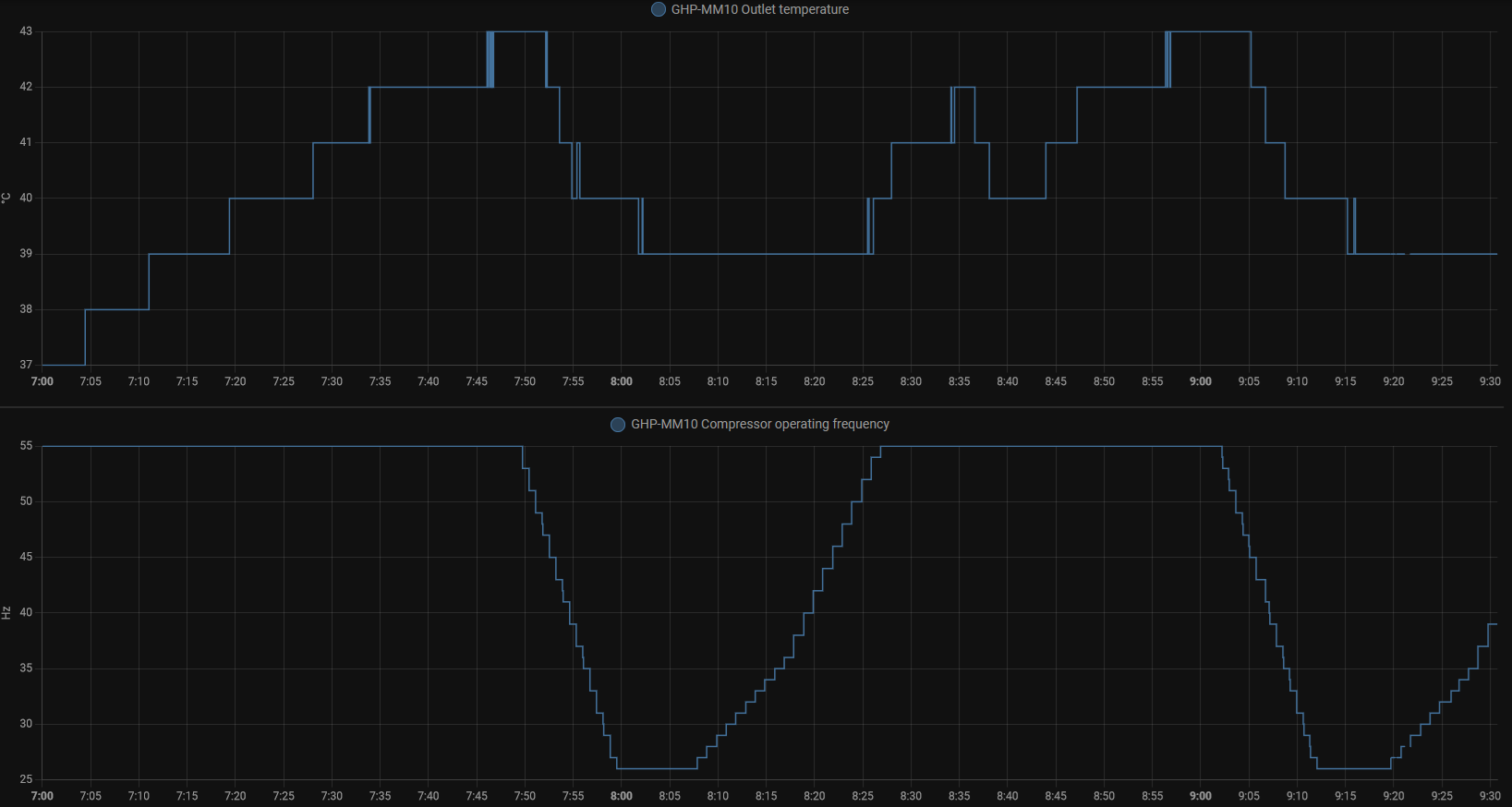
Task: Click the 8:00 time label under the temperature chart
Action: 622,381
